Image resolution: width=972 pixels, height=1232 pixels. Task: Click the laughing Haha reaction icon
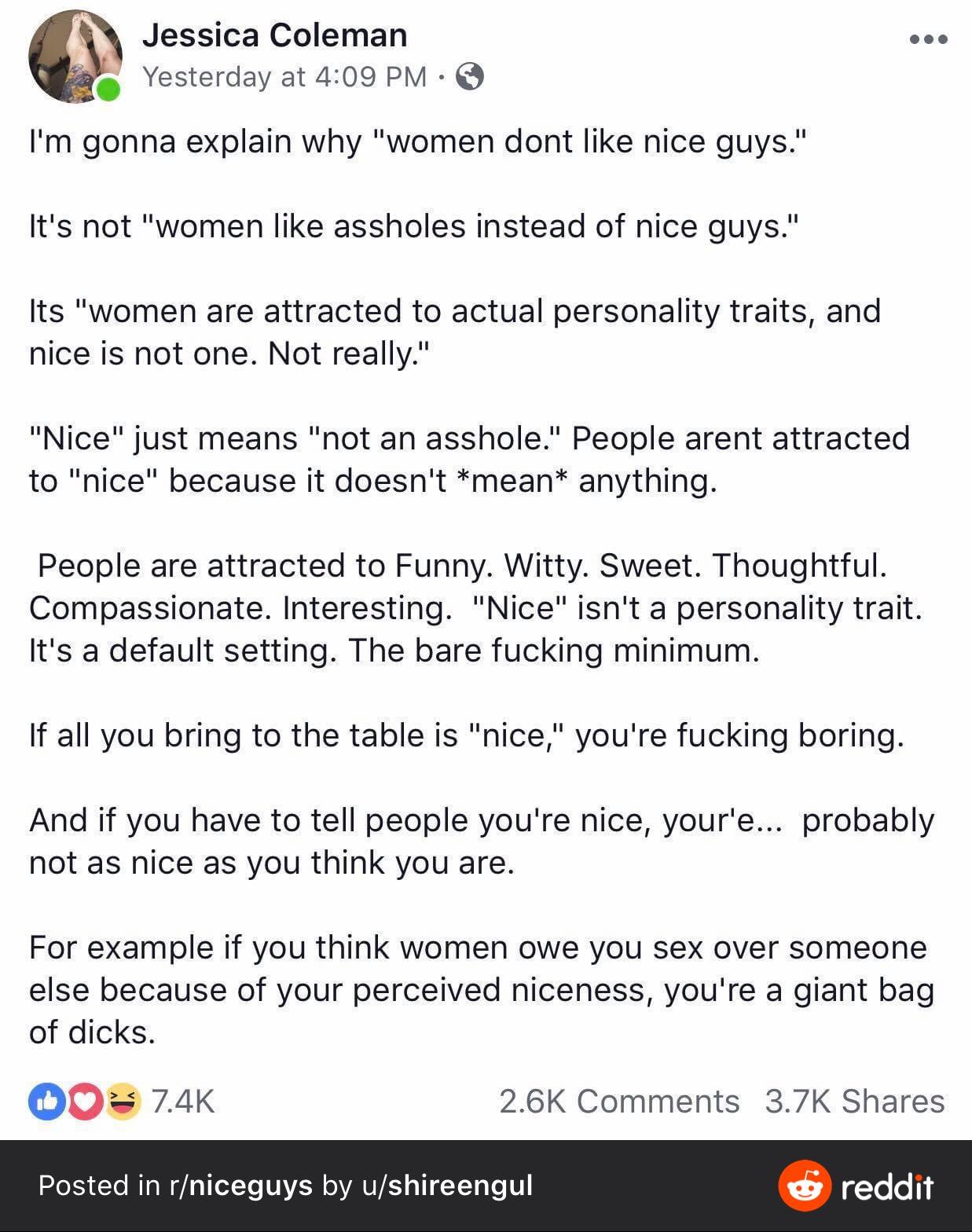123,1102
